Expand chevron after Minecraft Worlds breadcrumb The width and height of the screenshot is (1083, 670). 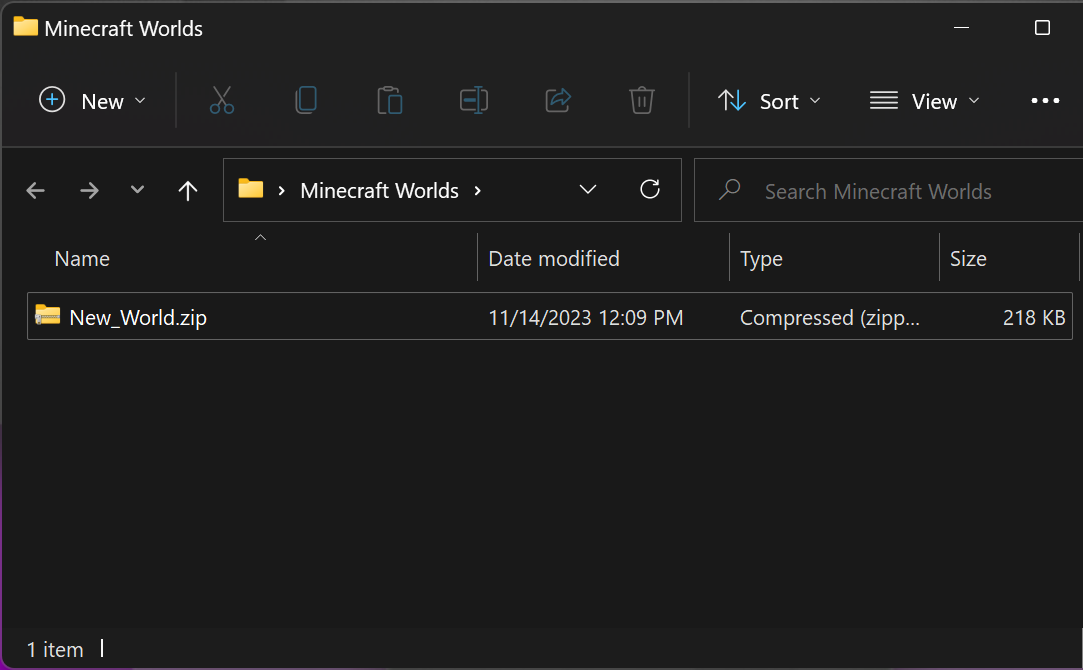pyautogui.click(x=477, y=191)
